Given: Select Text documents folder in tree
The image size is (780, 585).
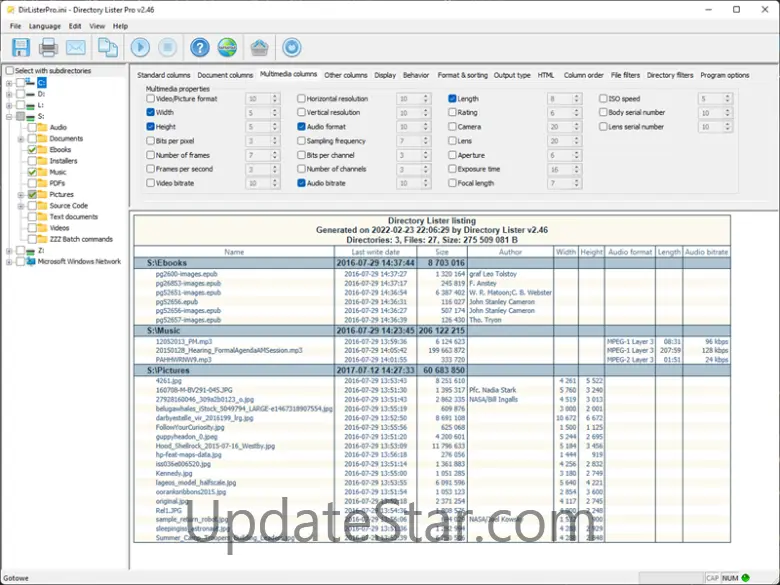Looking at the screenshot, I should [x=74, y=217].
